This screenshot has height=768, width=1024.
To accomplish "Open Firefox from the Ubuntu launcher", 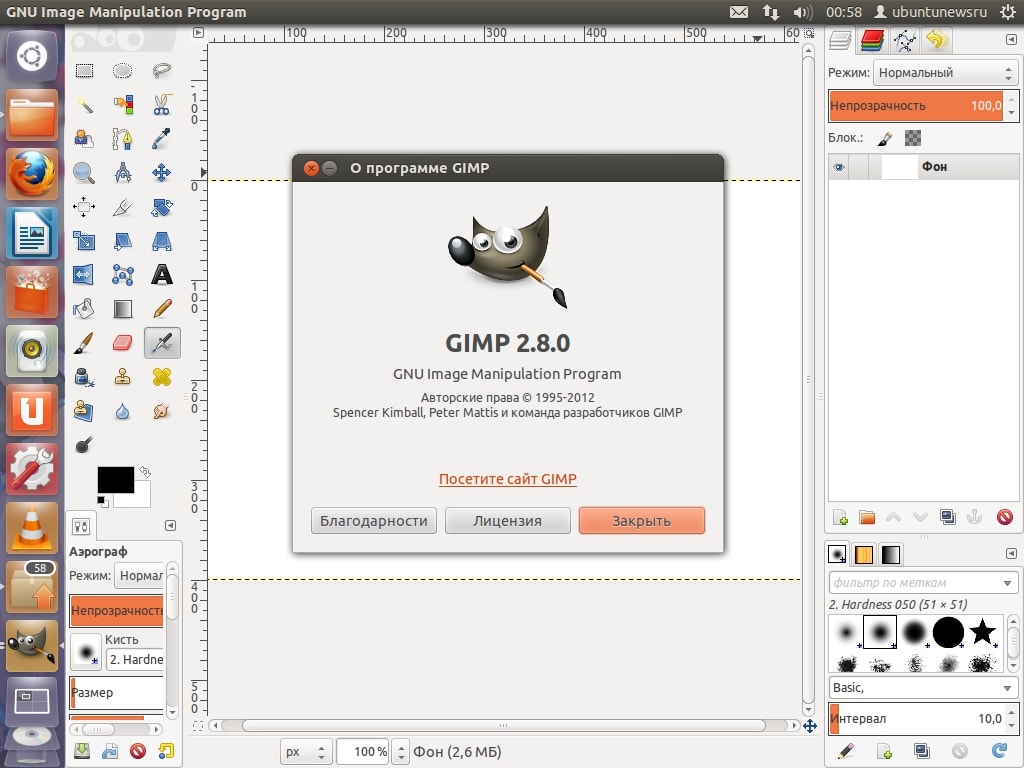I will pyautogui.click(x=31, y=173).
